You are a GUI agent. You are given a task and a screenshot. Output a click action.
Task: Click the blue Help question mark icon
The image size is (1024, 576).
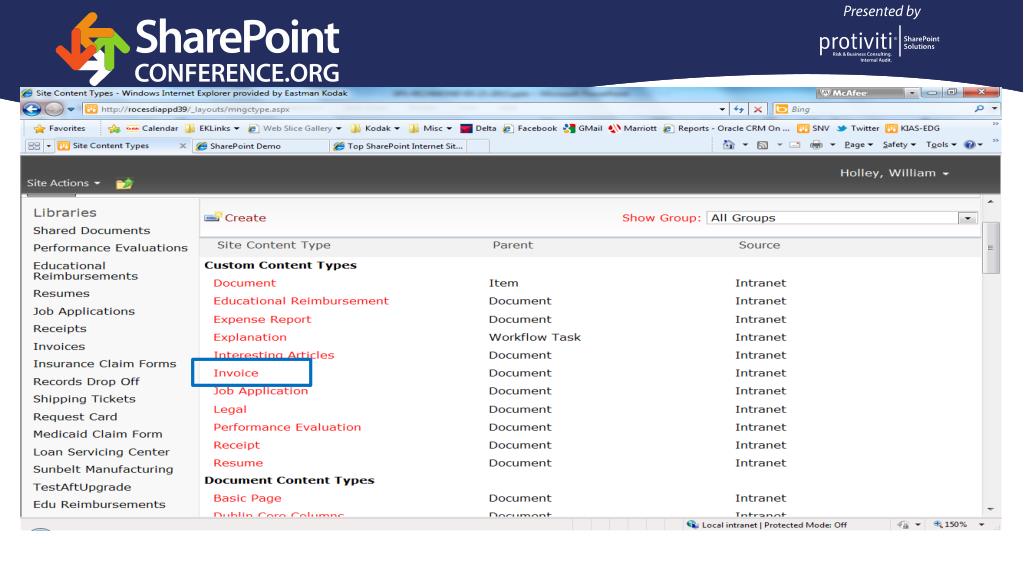pos(970,145)
